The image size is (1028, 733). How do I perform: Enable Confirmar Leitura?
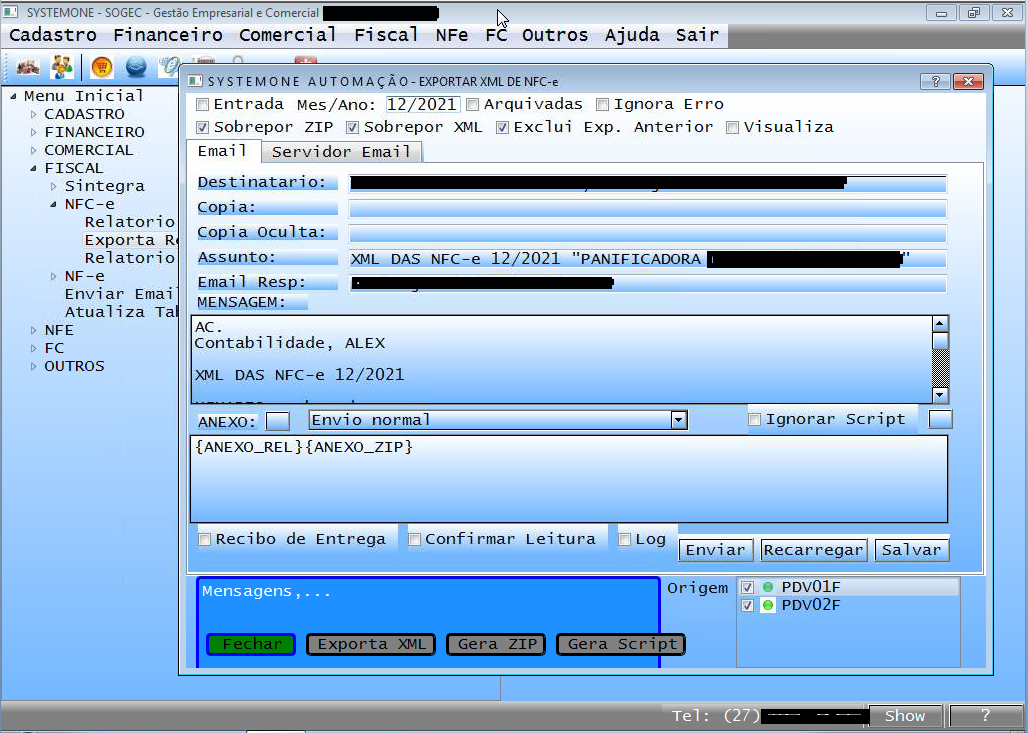click(x=414, y=540)
